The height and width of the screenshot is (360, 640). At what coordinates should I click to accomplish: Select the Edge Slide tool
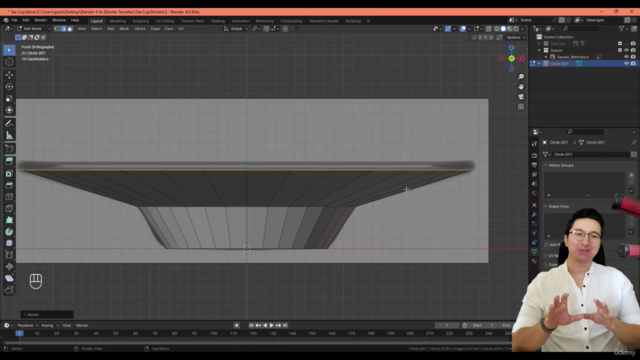(9, 255)
